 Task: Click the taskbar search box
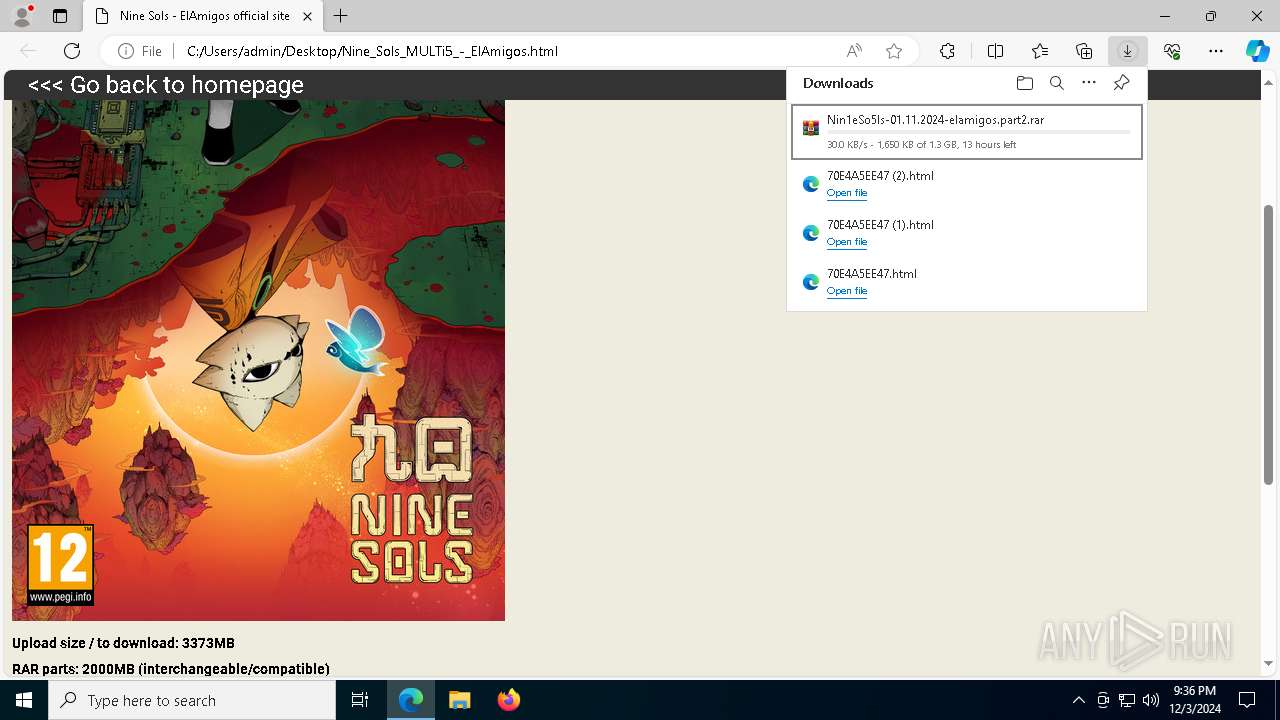pos(192,700)
